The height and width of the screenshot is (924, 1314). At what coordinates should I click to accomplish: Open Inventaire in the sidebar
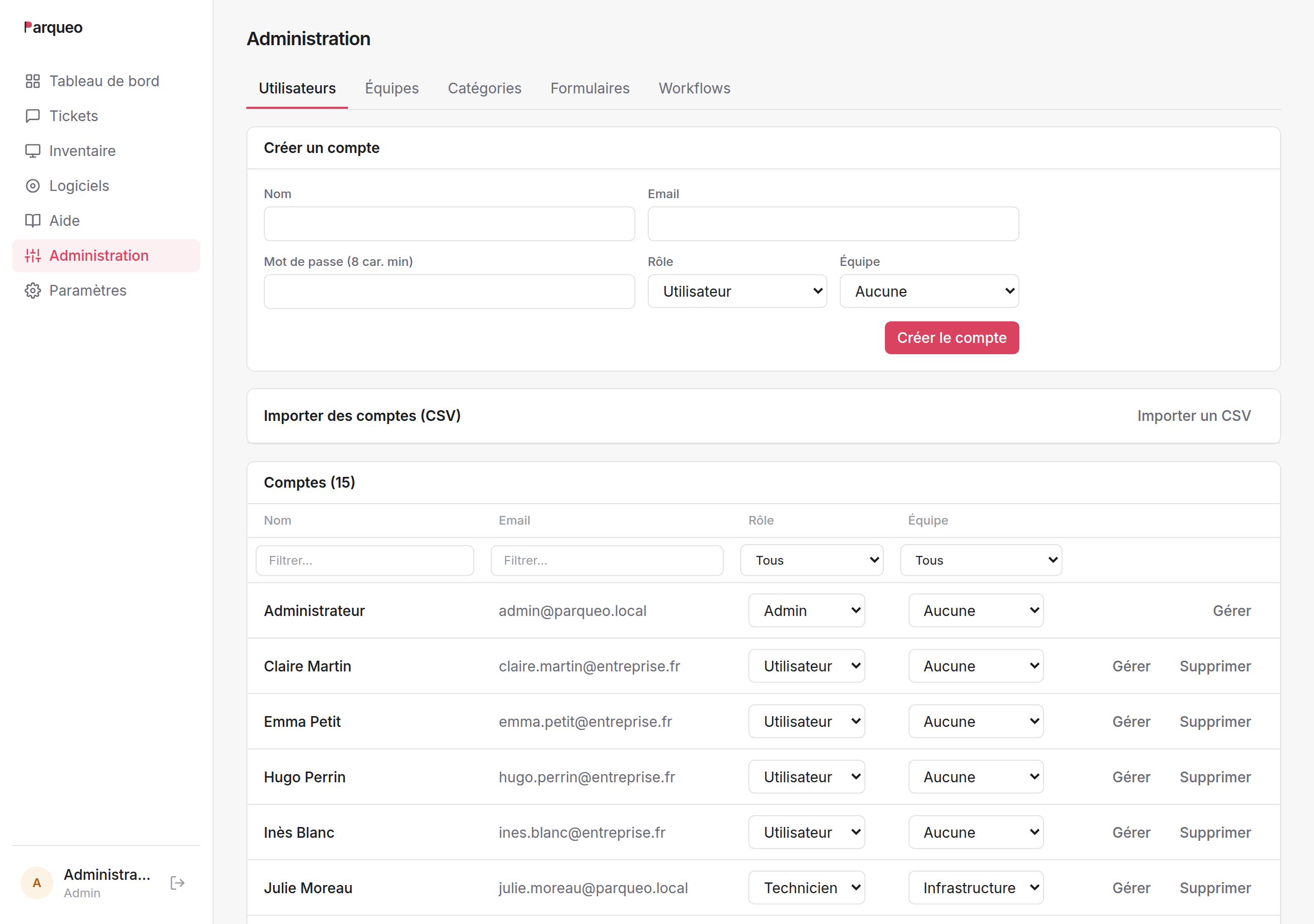click(x=106, y=151)
